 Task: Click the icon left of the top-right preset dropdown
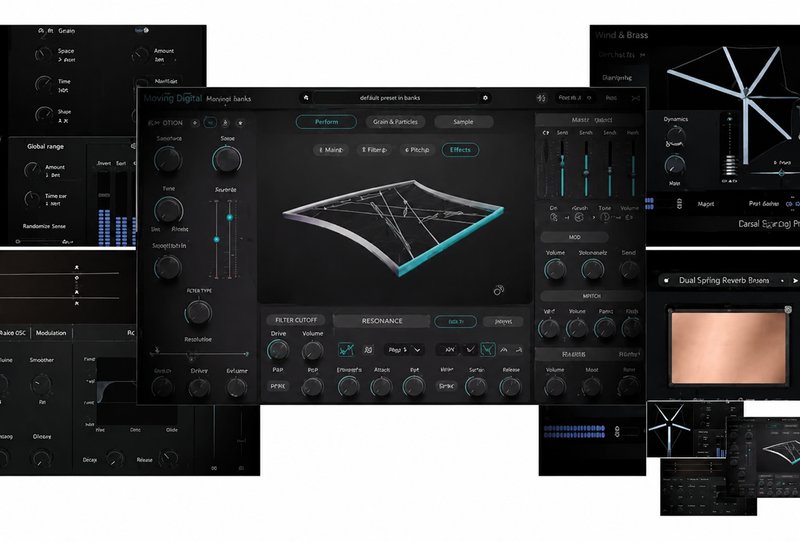pos(541,98)
